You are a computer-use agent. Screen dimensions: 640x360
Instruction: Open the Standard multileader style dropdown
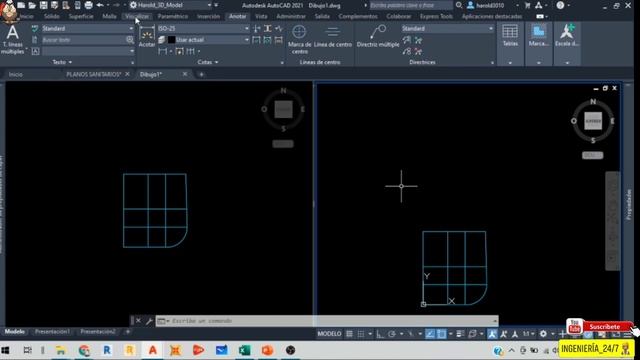click(x=447, y=29)
